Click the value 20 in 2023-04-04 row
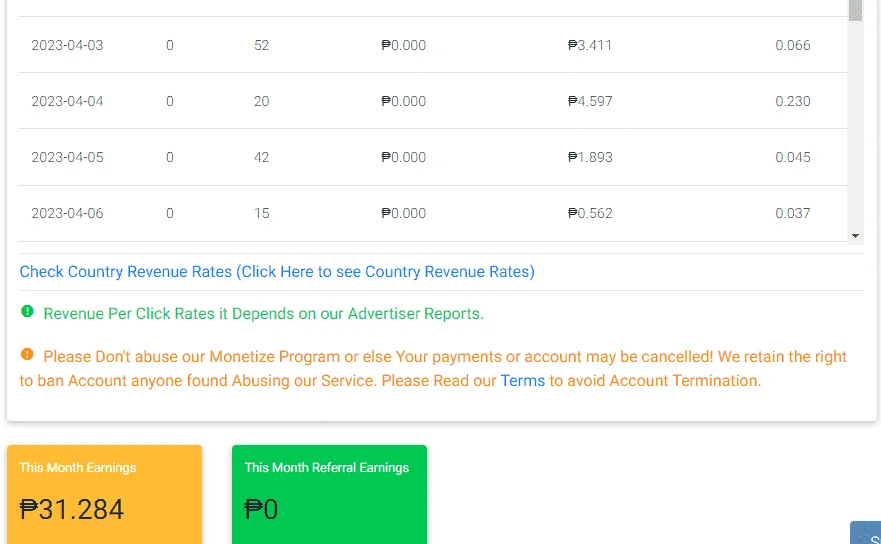The width and height of the screenshot is (881, 544). tap(261, 101)
